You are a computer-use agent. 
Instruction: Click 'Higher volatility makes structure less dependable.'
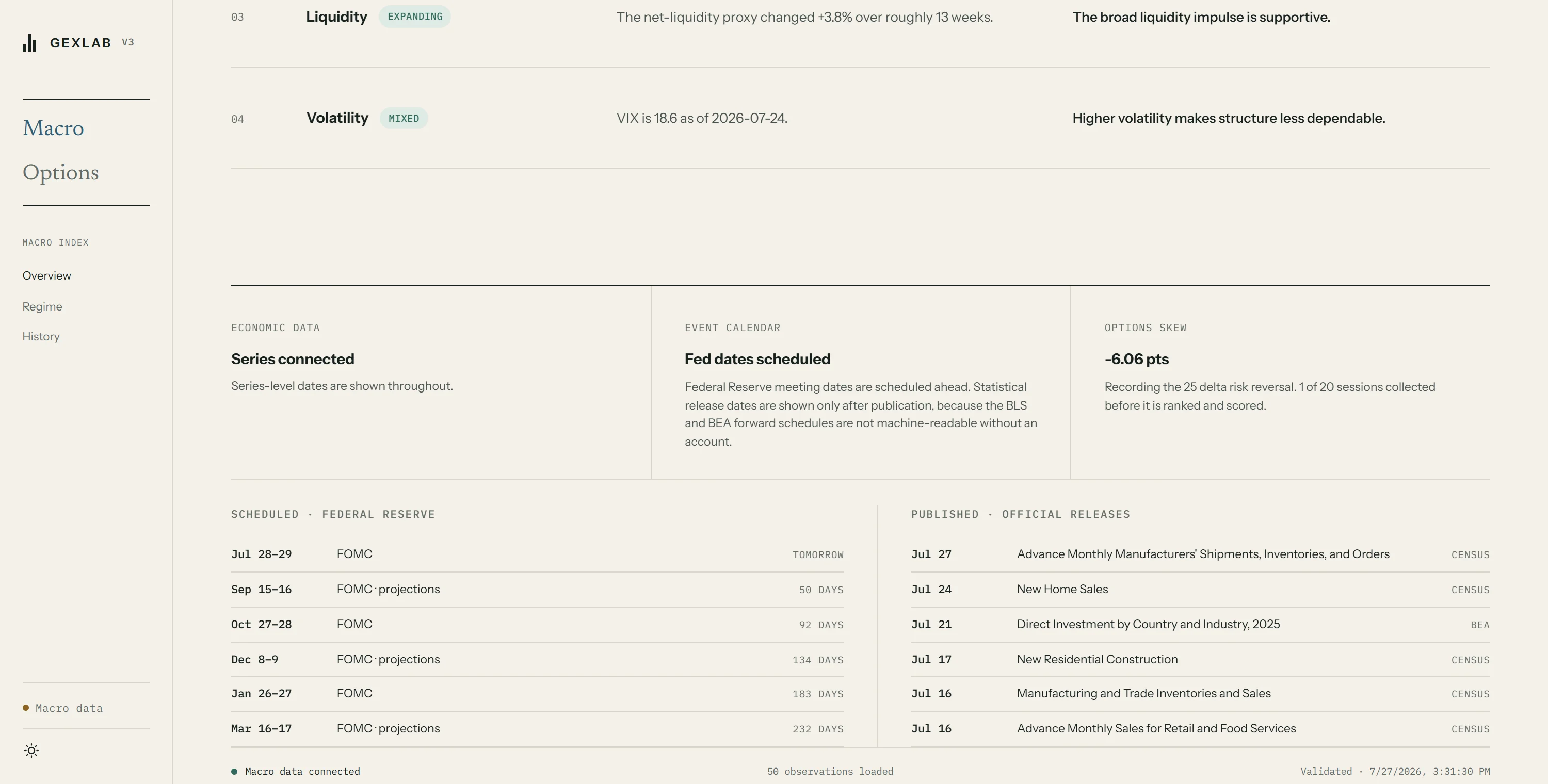pos(1229,118)
